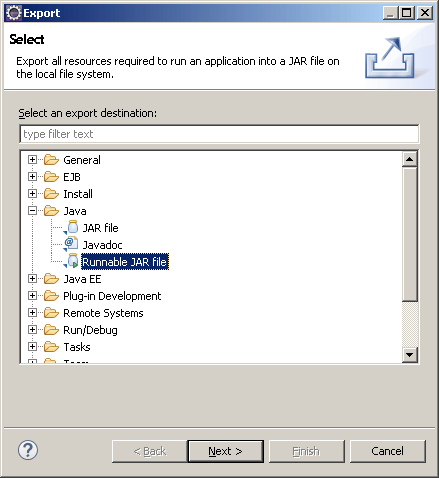439x478 pixels.
Task: Click the Cancel button
Action: [x=387, y=451]
